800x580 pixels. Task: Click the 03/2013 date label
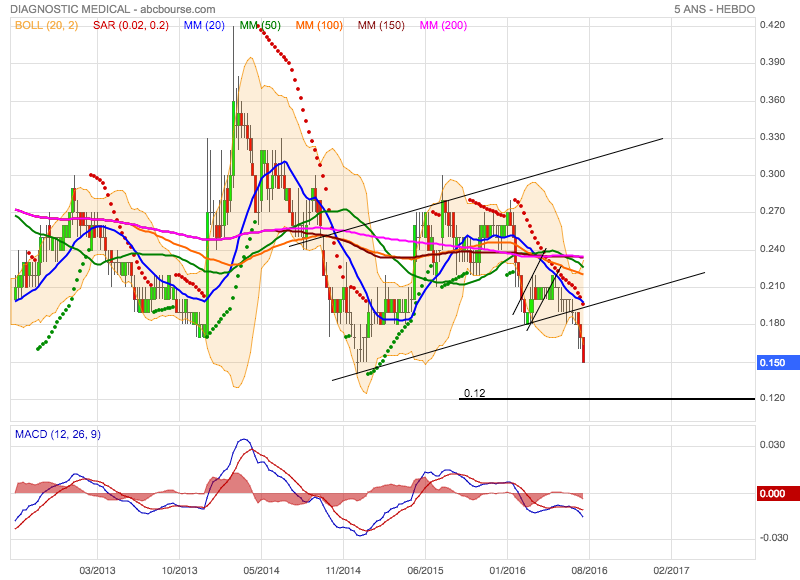(x=97, y=570)
